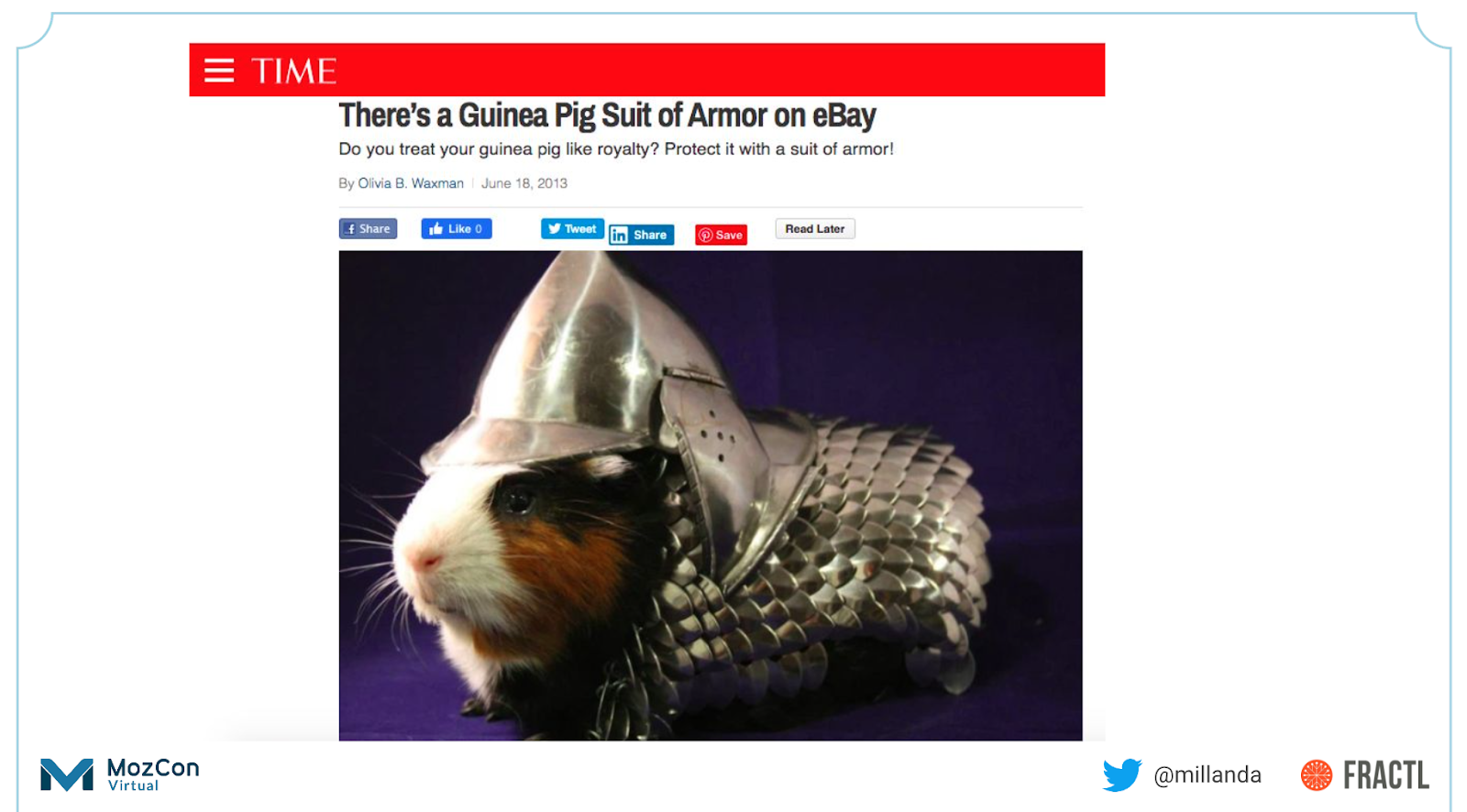1467x812 pixels.
Task: Click the MozCon M logo icon
Action: tap(67, 775)
